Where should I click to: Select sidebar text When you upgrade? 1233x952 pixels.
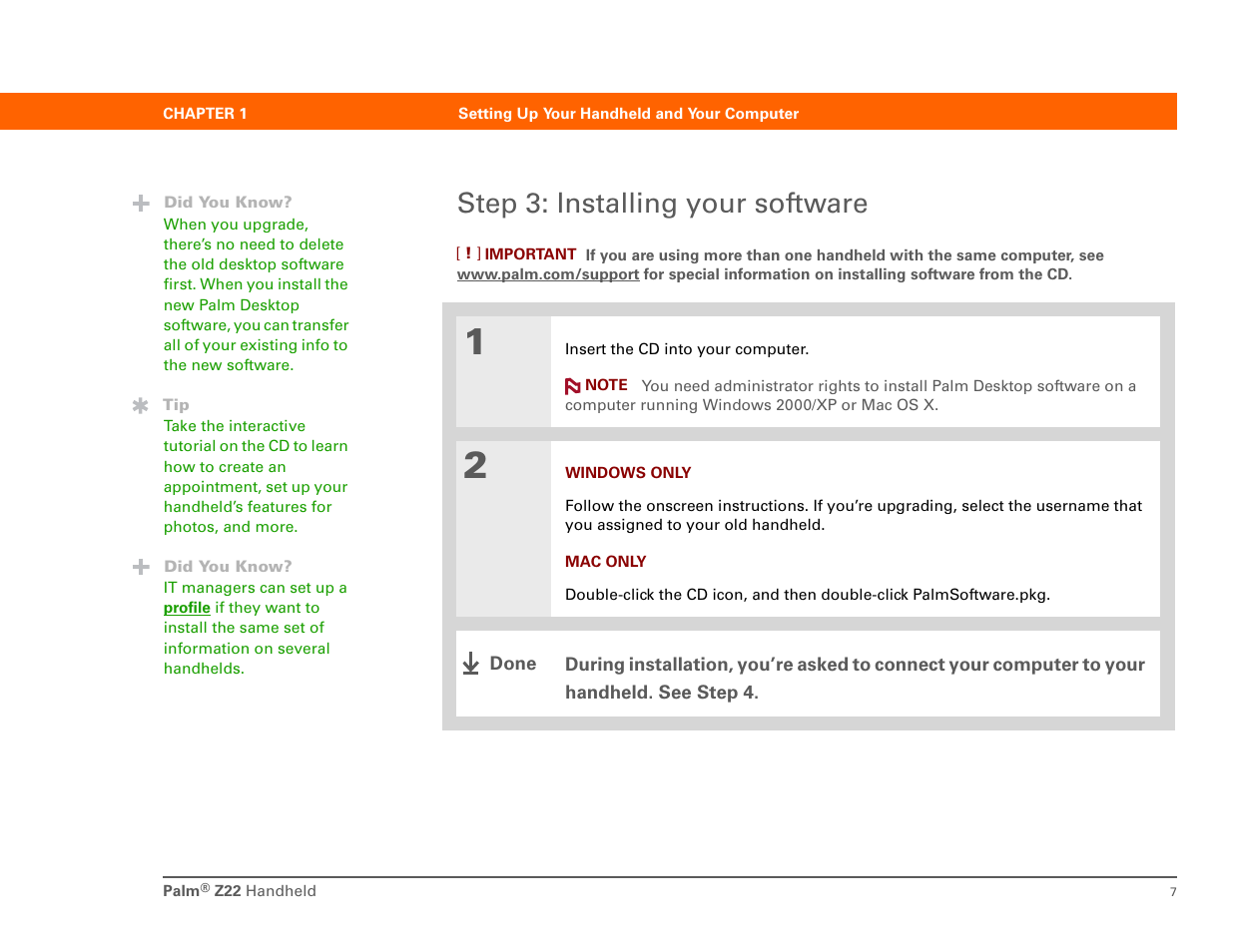[257, 295]
